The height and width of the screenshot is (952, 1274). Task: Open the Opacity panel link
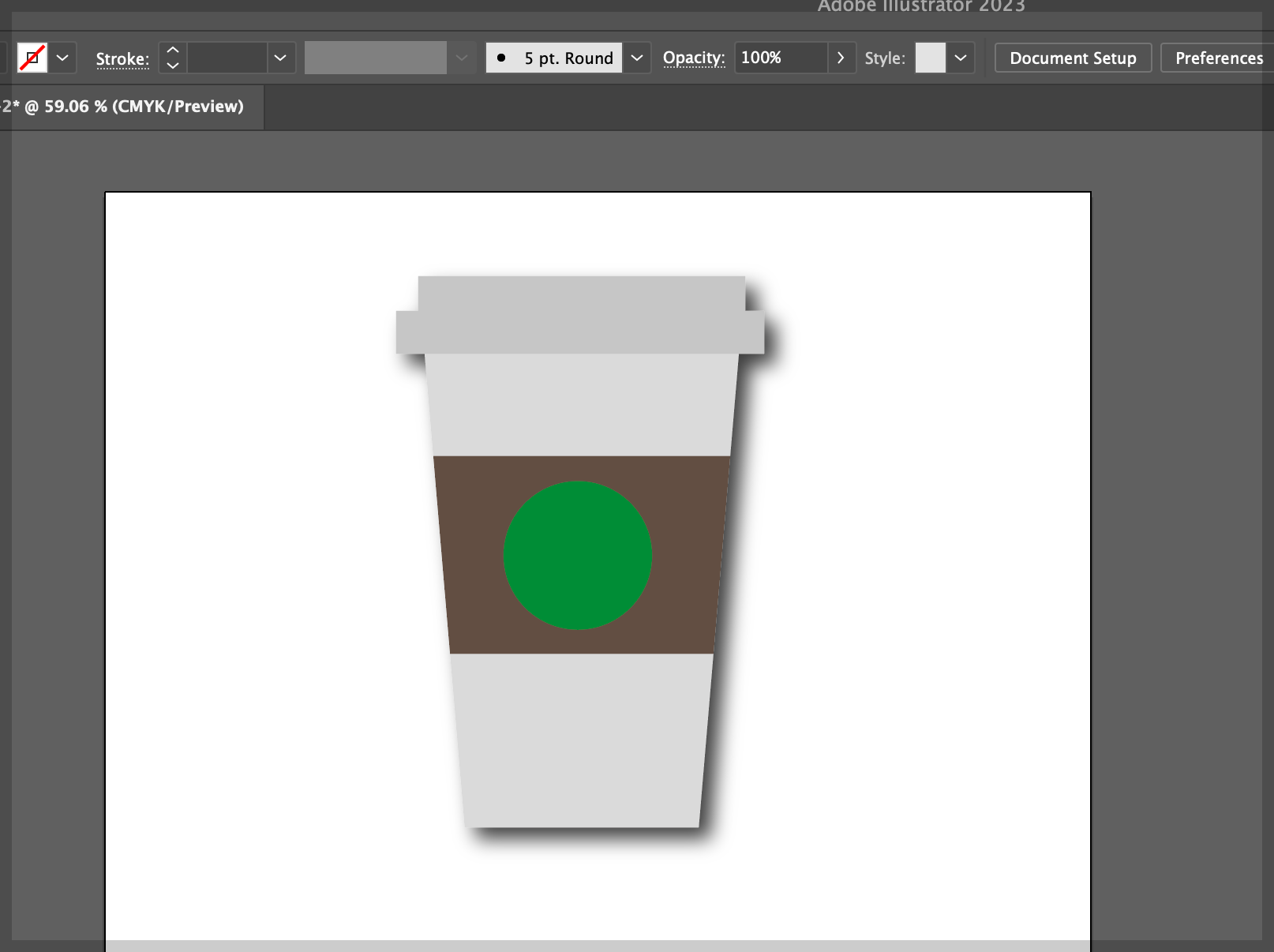694,58
